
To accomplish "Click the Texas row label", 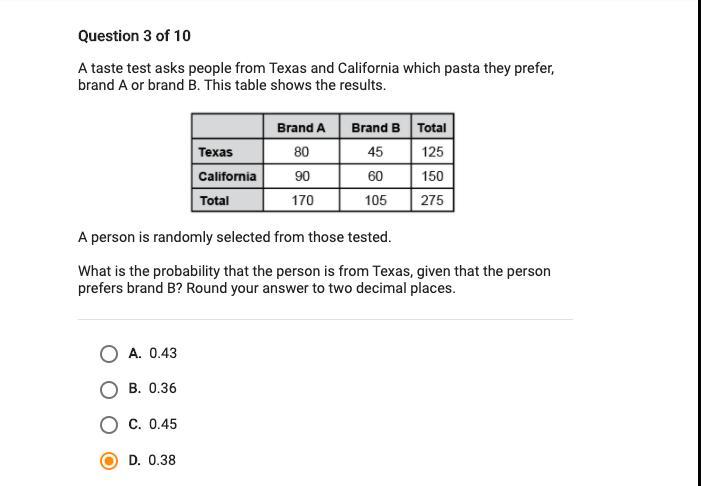I will tap(228, 152).
